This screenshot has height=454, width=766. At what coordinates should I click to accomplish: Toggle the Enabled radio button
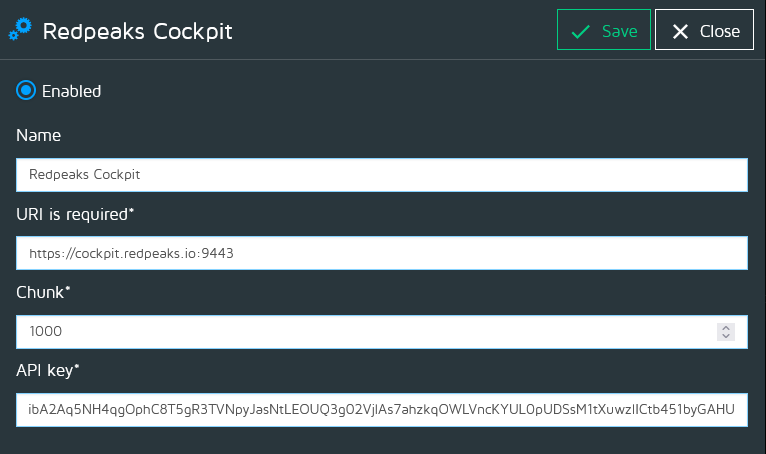[x=26, y=91]
